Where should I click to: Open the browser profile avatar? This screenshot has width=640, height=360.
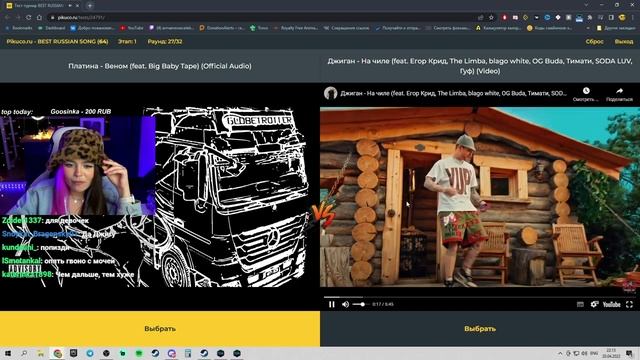click(622, 18)
